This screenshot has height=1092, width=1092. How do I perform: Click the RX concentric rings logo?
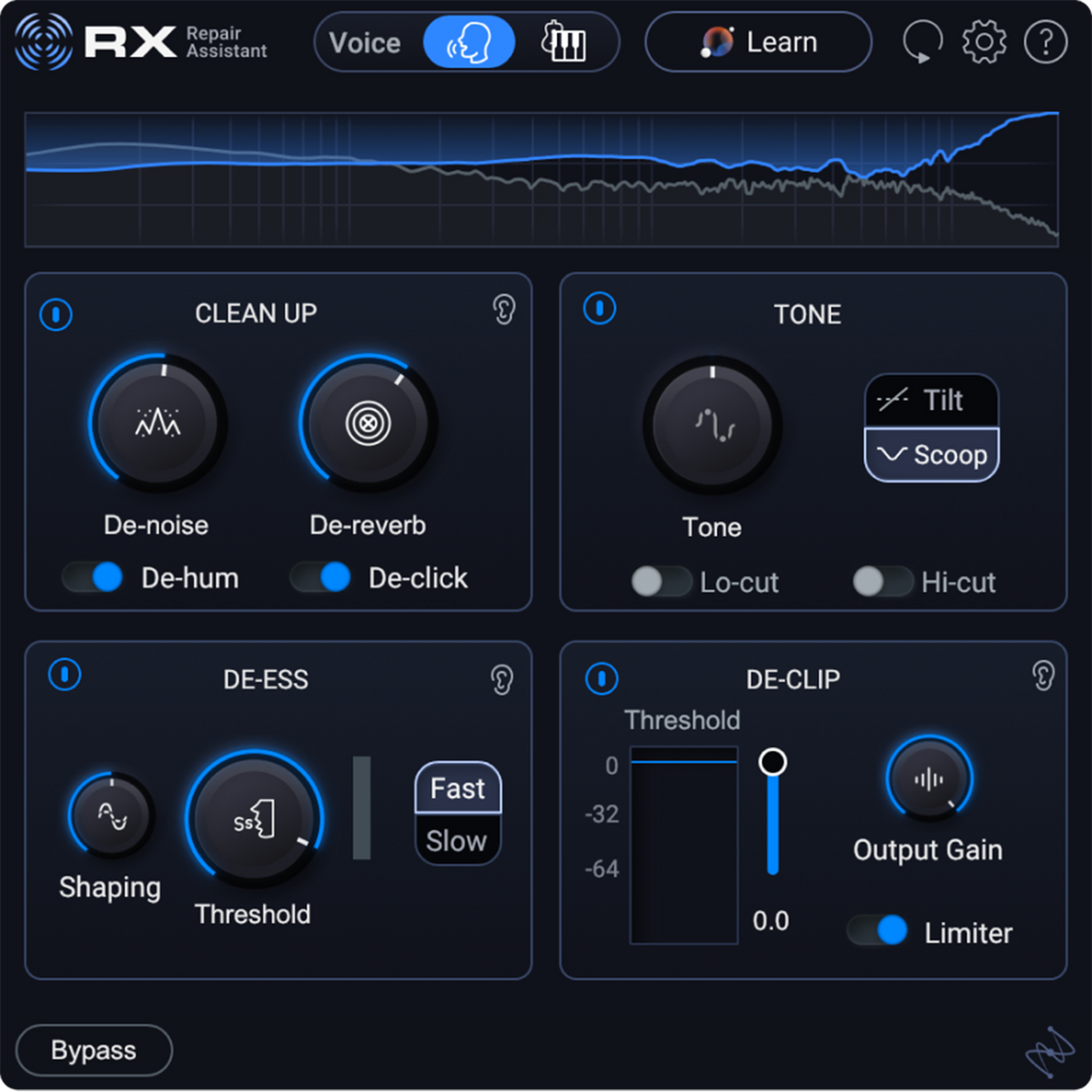[44, 43]
